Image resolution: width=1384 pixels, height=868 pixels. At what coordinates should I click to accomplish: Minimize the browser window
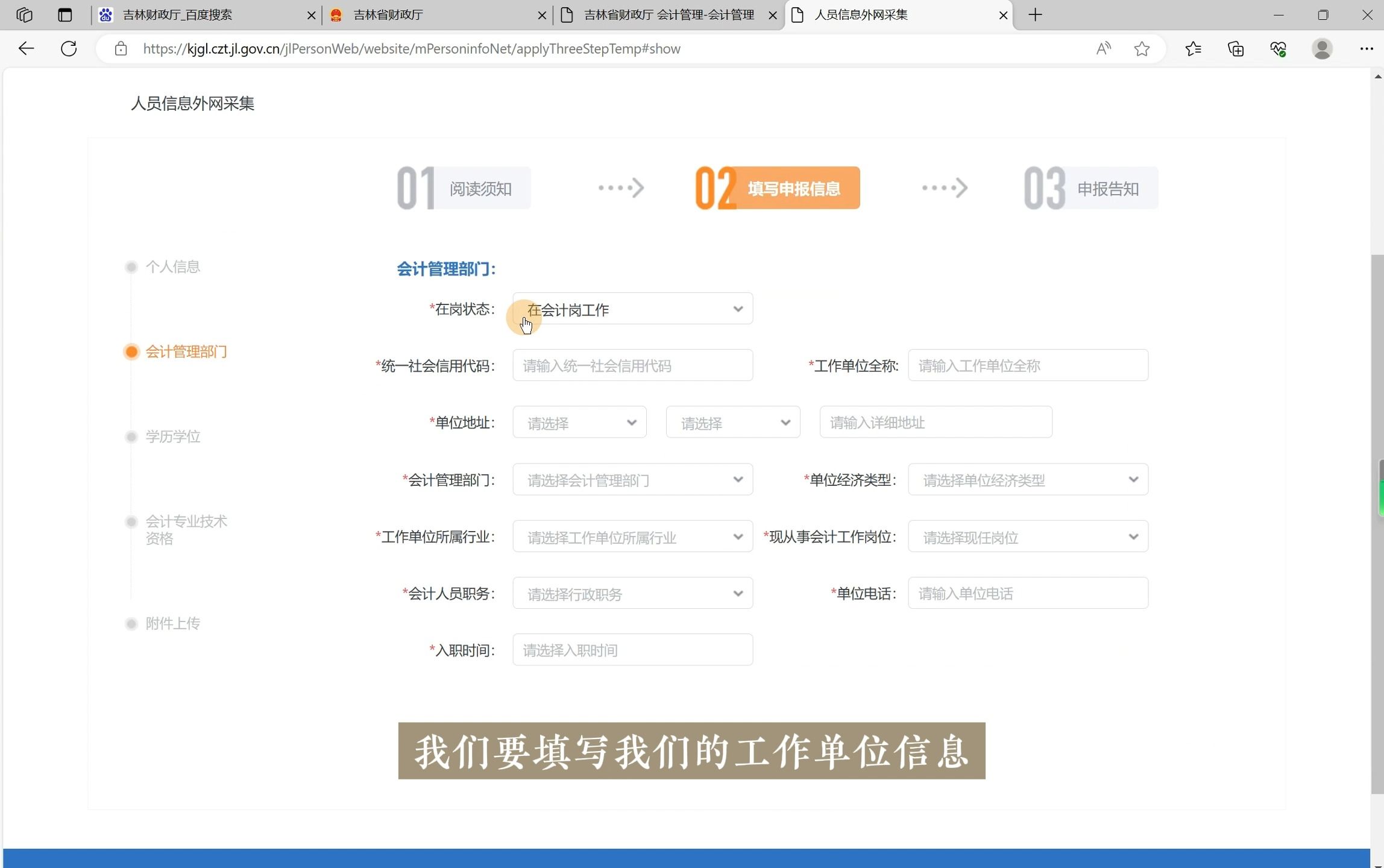click(1279, 15)
